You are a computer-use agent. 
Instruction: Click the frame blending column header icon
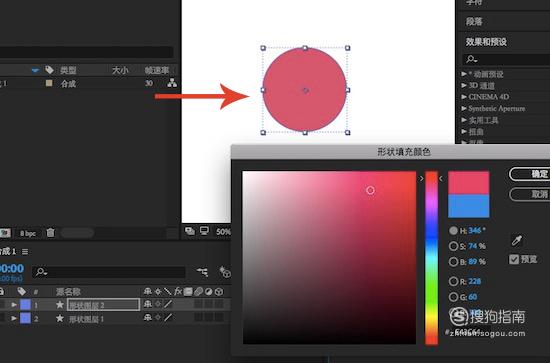click(188, 291)
